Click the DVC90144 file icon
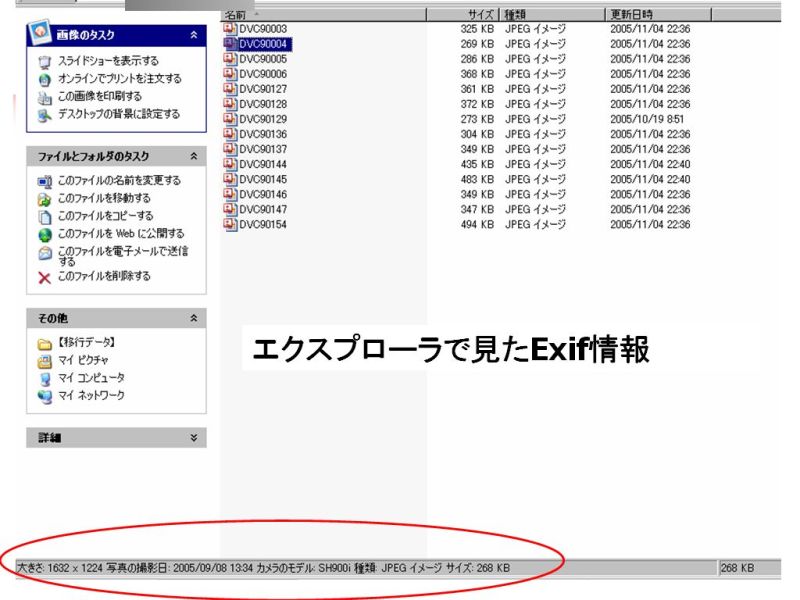 click(x=230, y=164)
